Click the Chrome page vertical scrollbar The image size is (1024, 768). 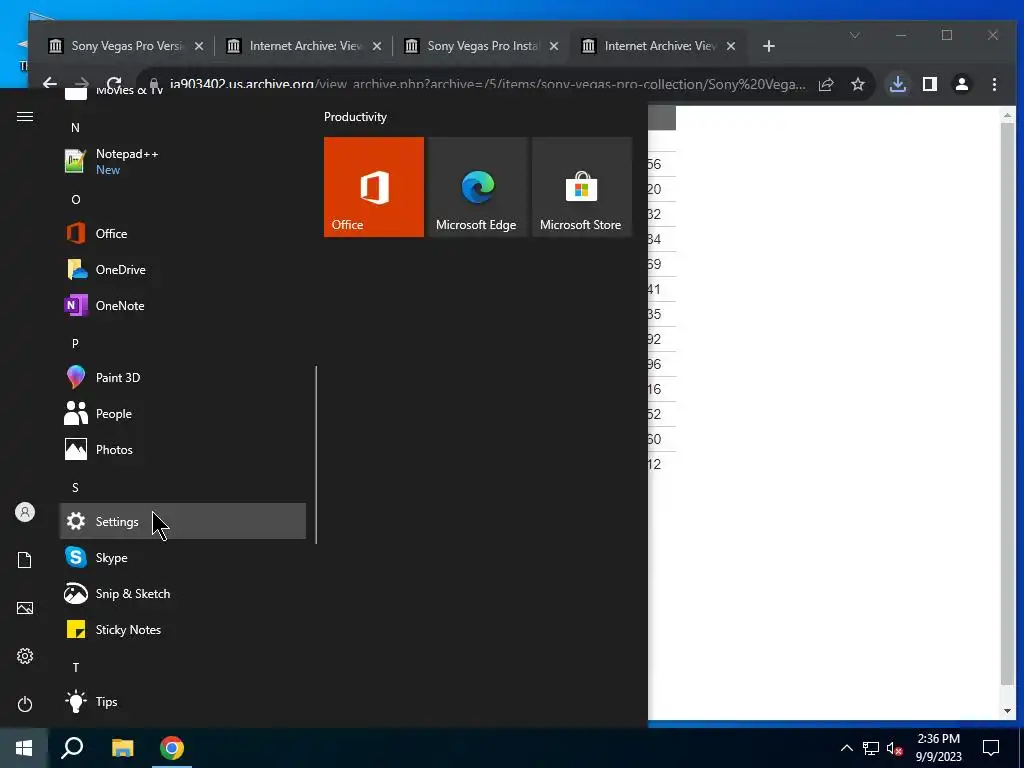pos(1007,403)
